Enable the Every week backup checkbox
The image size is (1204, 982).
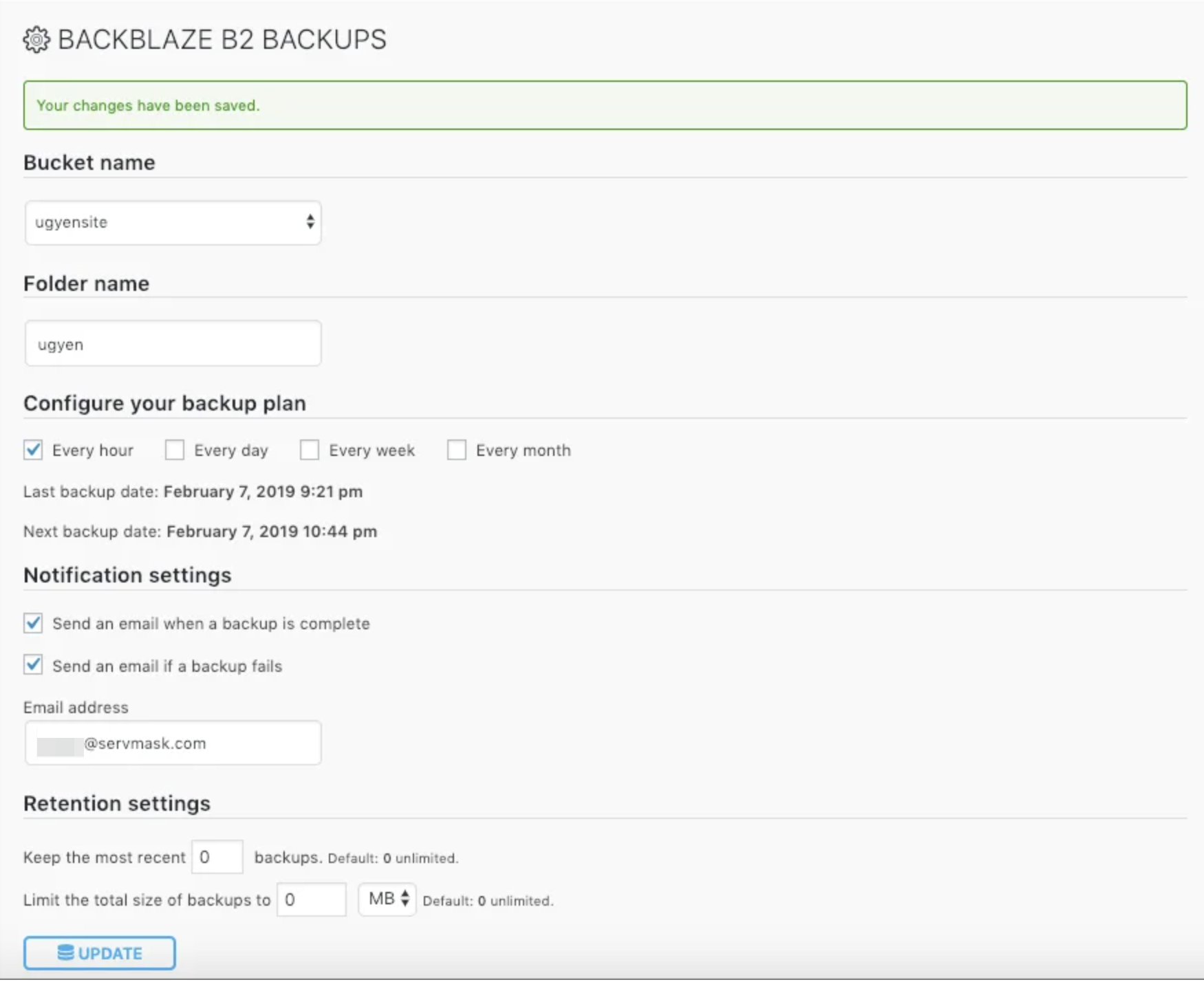click(x=310, y=450)
